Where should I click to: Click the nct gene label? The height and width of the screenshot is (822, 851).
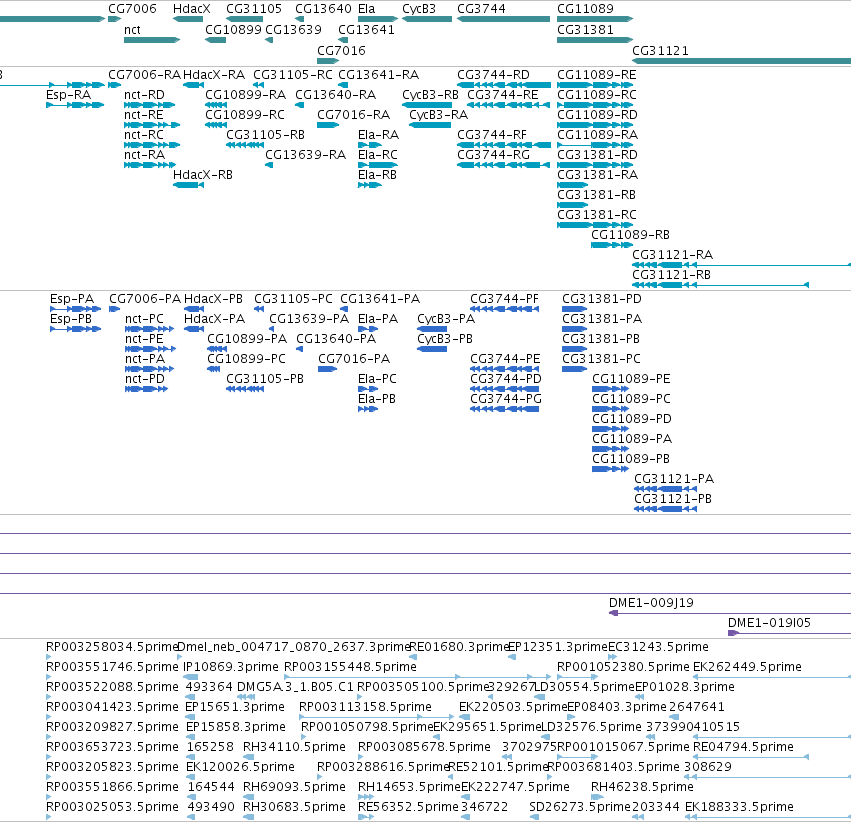click(132, 29)
